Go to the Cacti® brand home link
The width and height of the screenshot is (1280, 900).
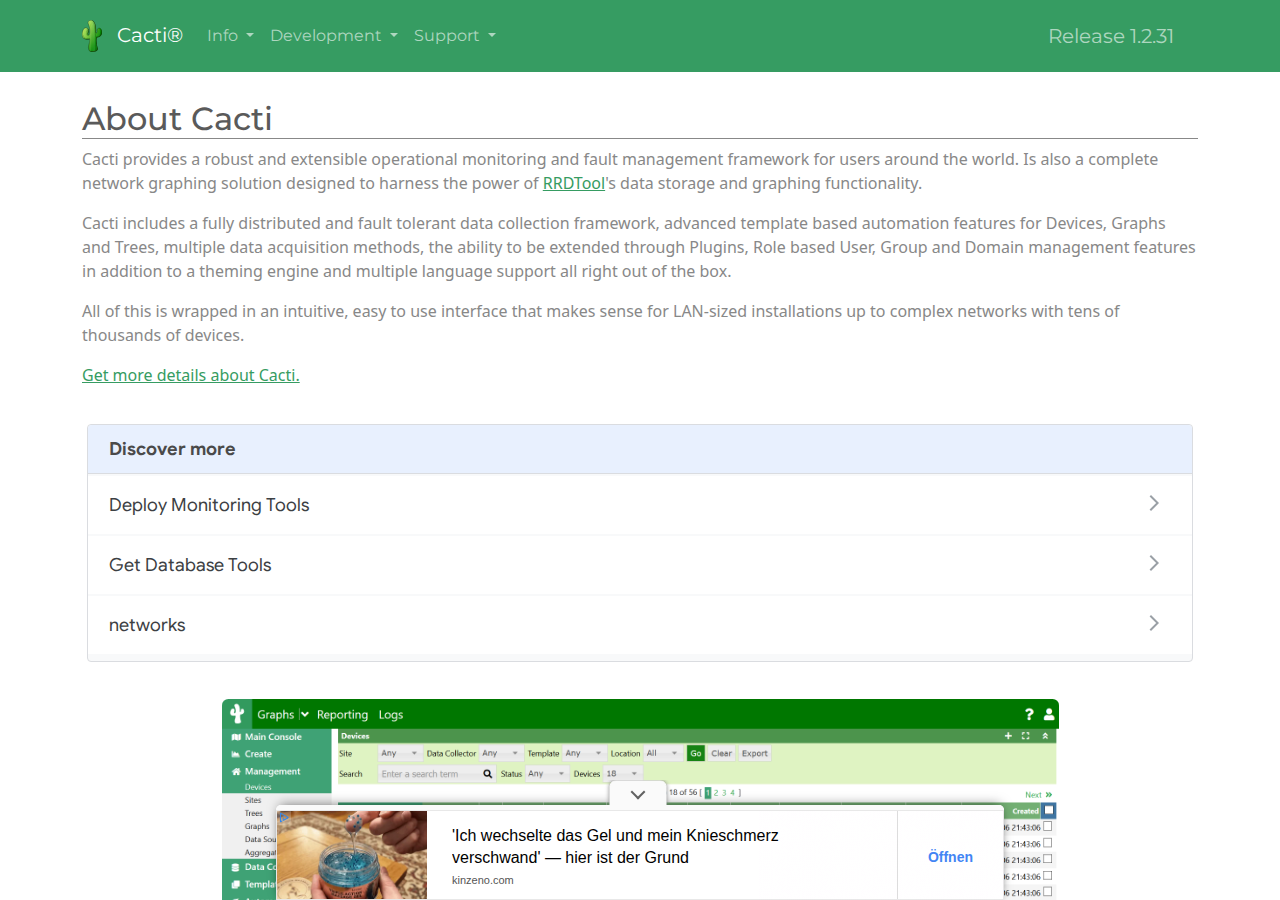tap(150, 36)
